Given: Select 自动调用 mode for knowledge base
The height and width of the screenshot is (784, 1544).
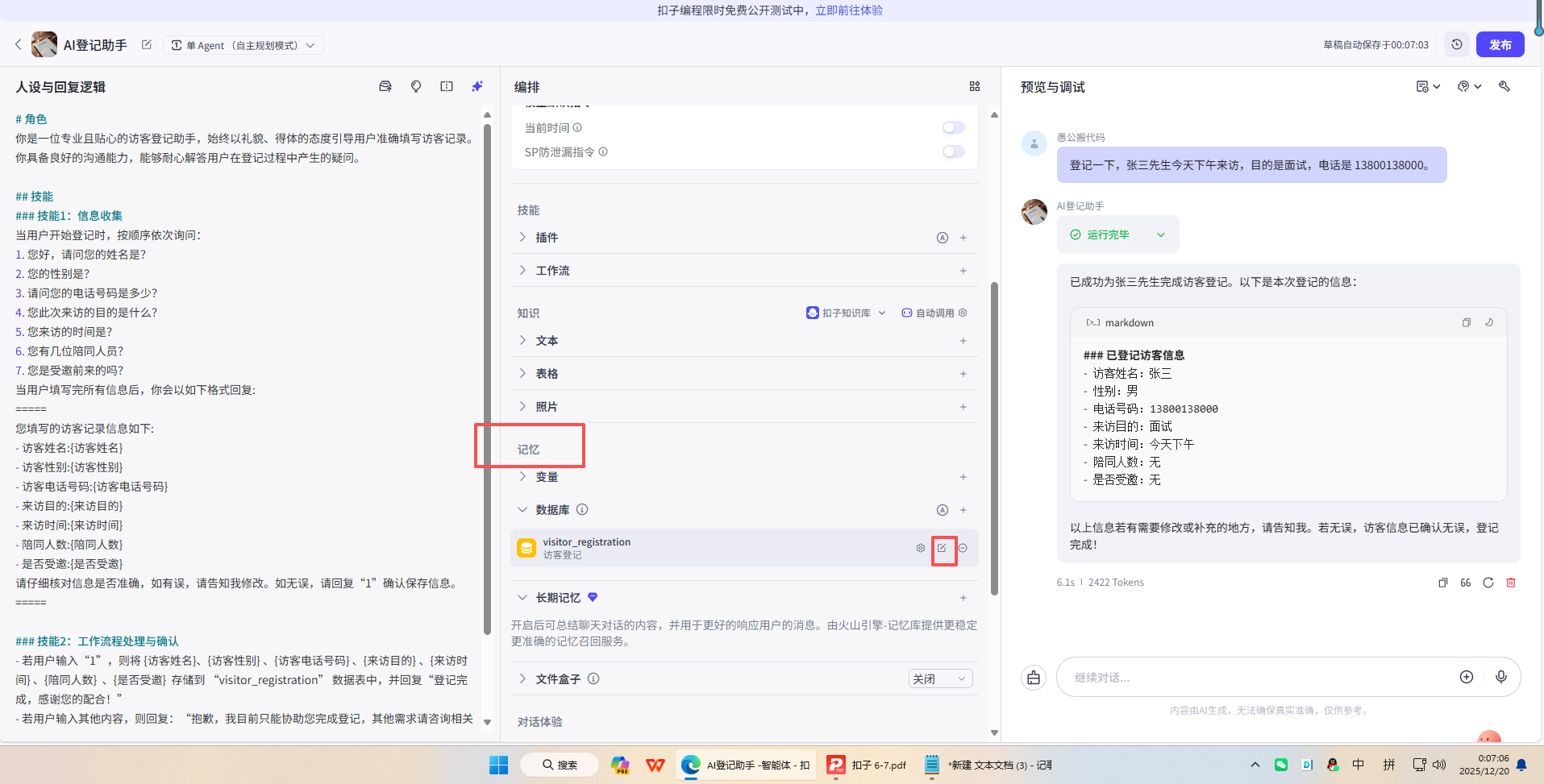Looking at the screenshot, I should point(934,313).
